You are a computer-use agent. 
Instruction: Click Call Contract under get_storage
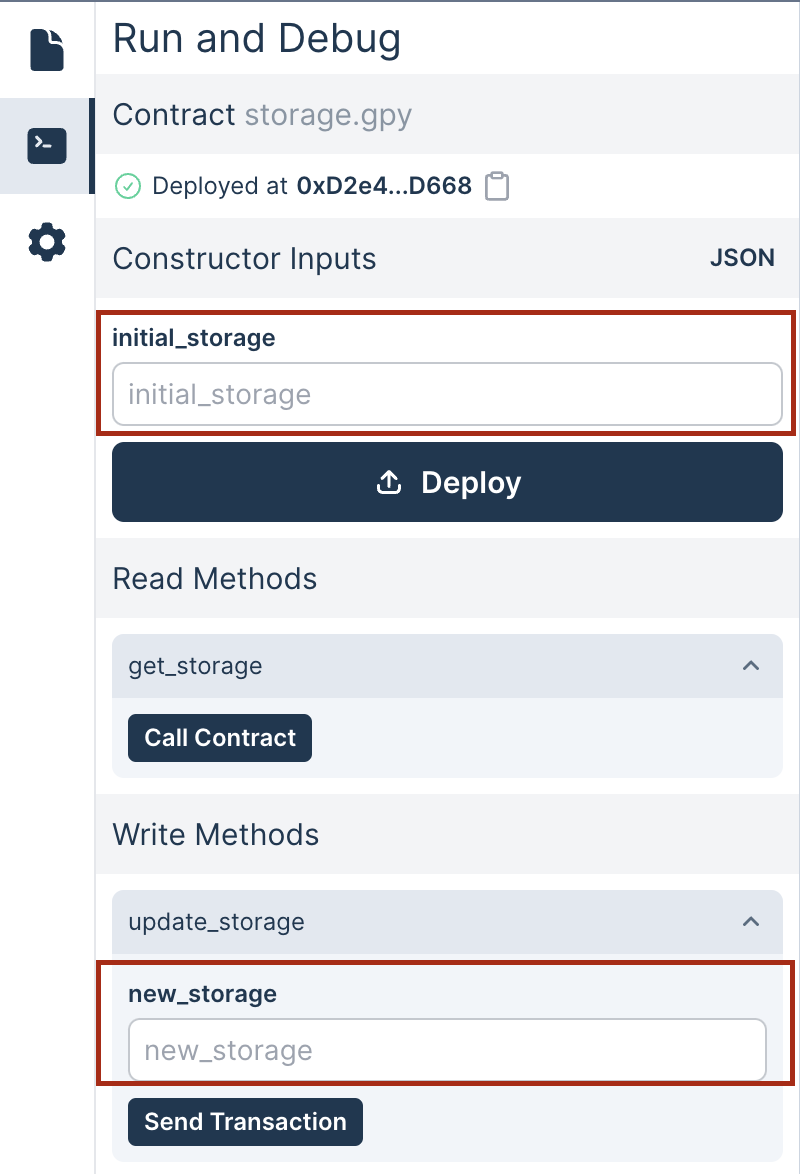pyautogui.click(x=219, y=737)
